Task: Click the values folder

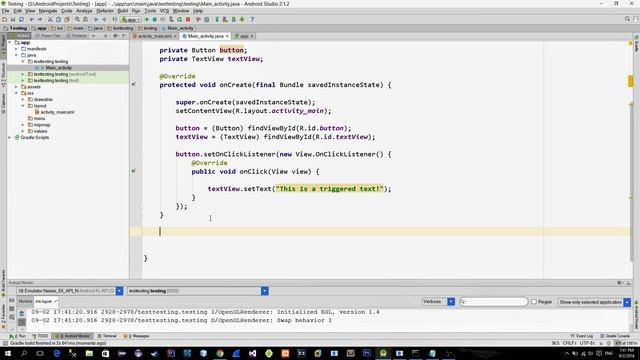Action: pos(40,131)
